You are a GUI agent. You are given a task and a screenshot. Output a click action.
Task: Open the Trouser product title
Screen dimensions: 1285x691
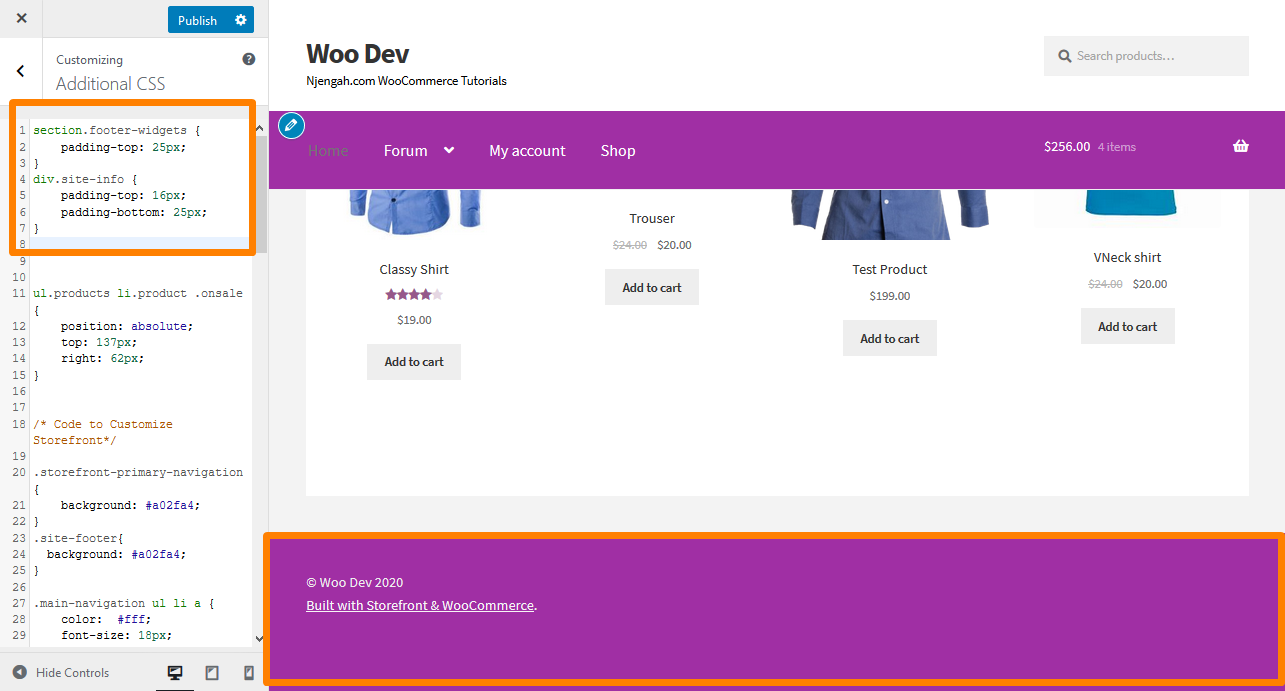(652, 218)
